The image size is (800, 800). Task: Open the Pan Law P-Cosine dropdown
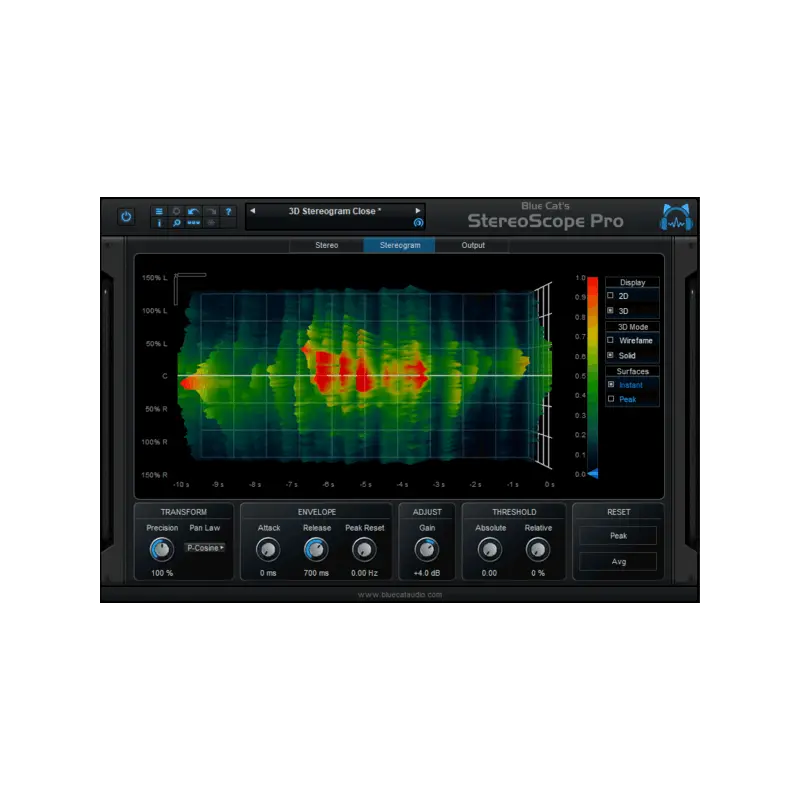[x=205, y=548]
